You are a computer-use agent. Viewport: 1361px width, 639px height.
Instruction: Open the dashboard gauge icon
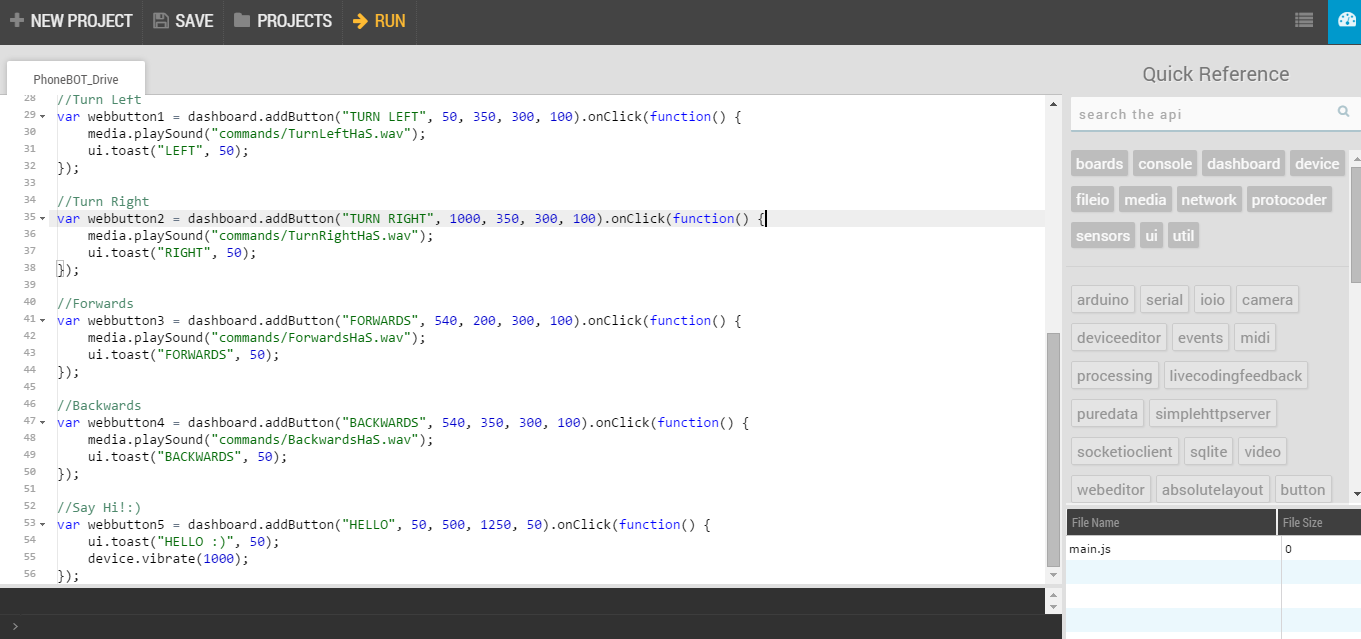1345,20
